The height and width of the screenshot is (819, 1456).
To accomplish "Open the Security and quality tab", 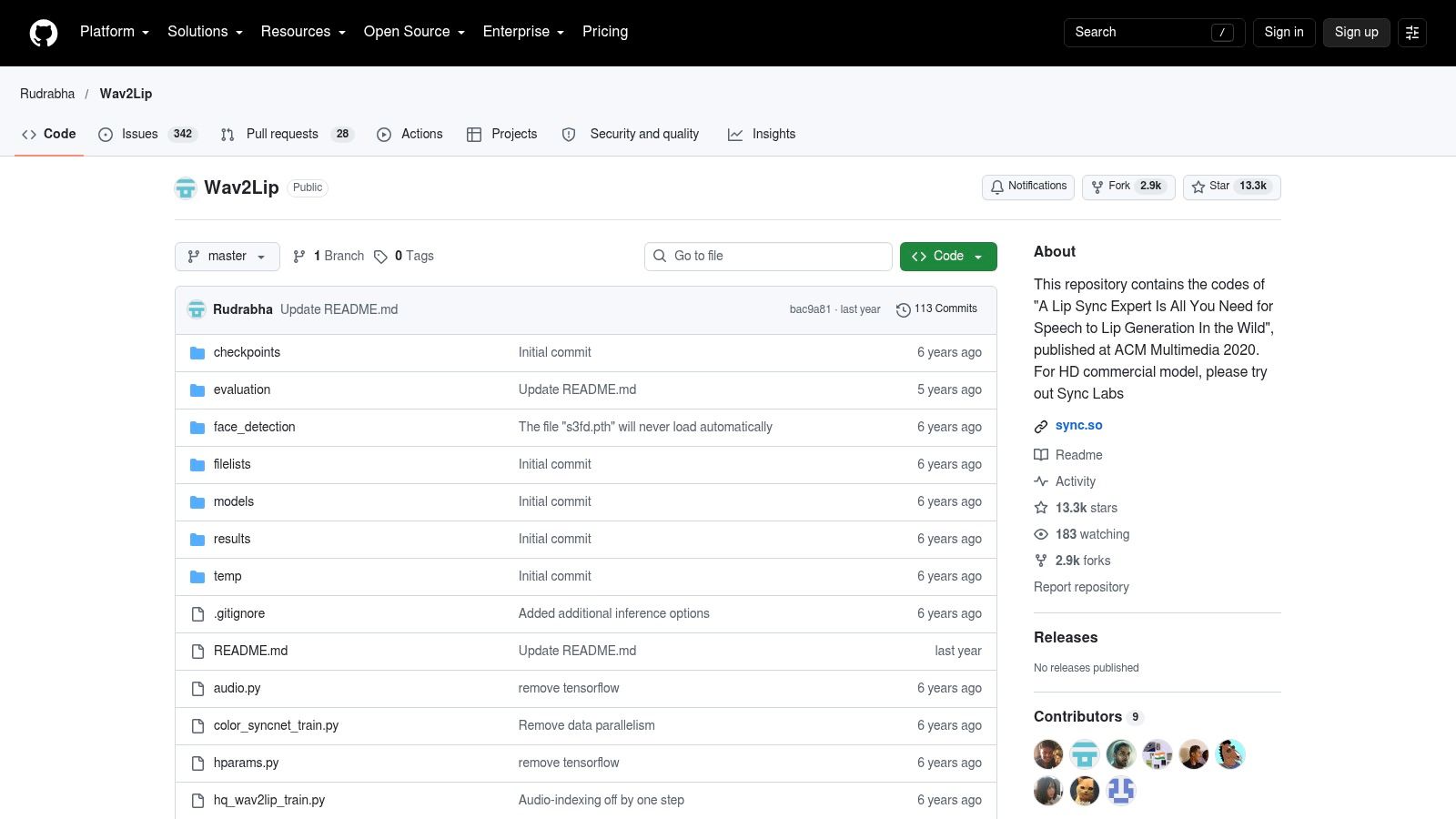I will point(631,134).
